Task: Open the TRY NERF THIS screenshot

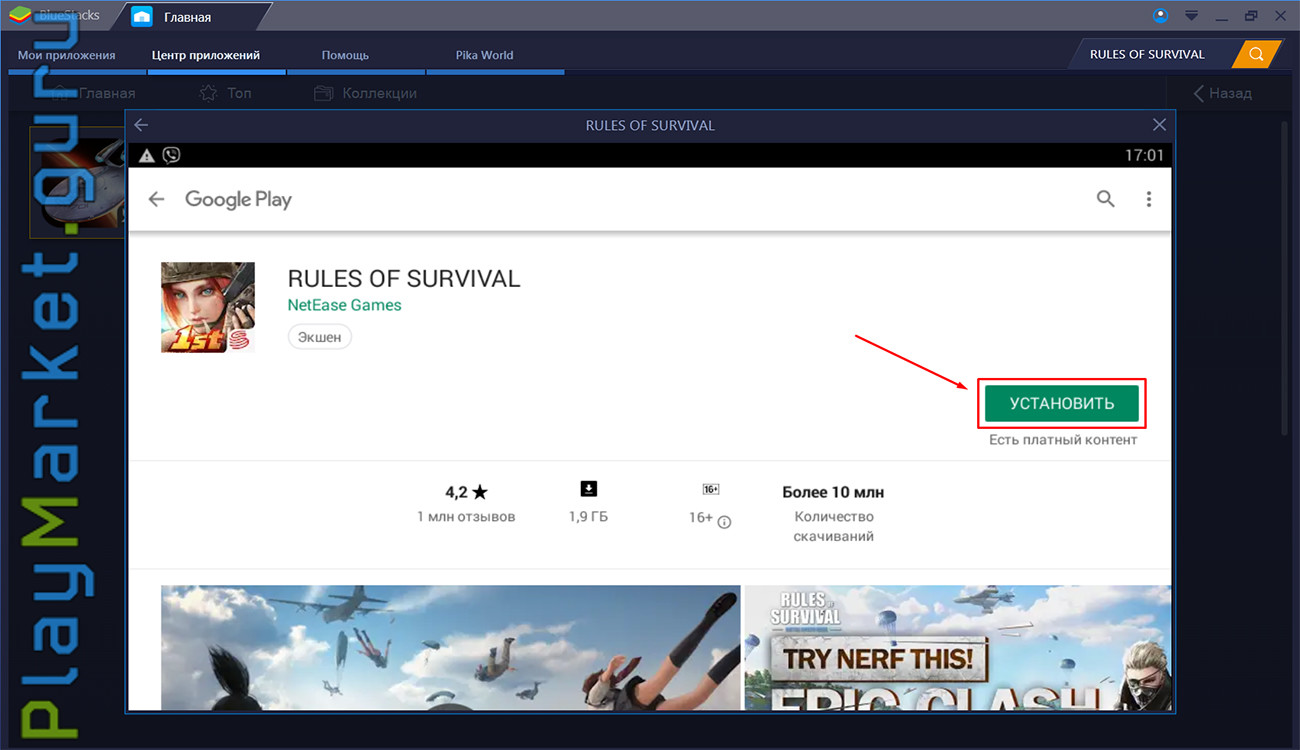Action: pyautogui.click(x=957, y=647)
